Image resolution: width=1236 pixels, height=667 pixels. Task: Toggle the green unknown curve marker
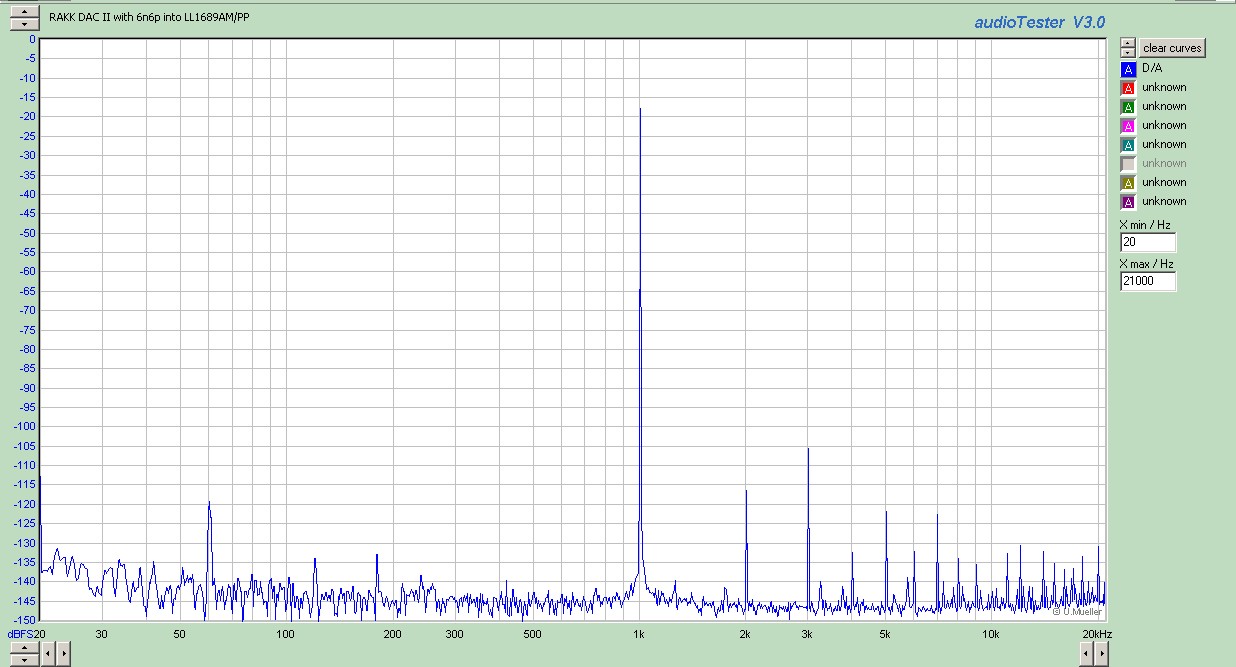(x=1128, y=107)
